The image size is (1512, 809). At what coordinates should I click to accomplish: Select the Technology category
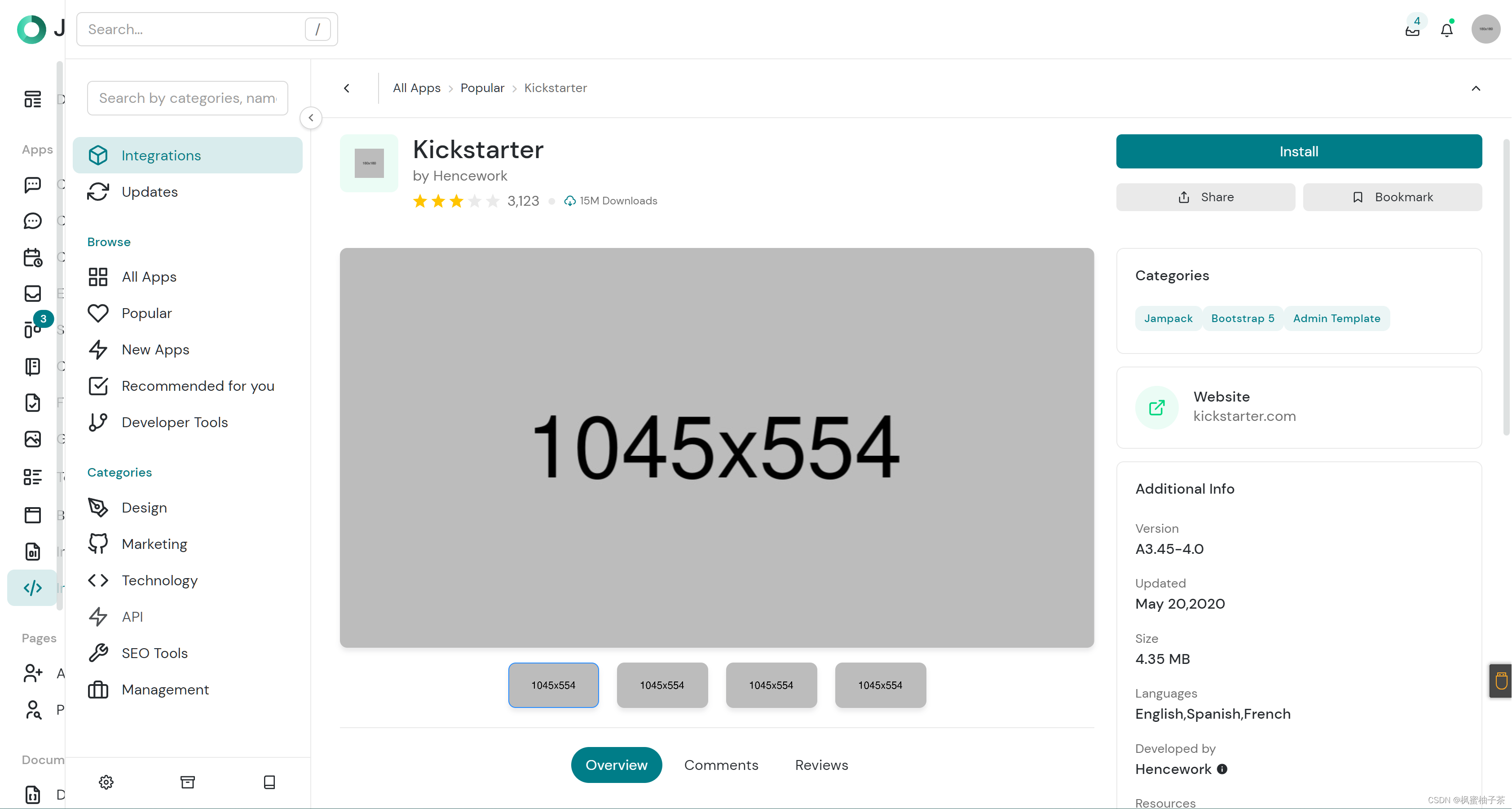pos(188,581)
